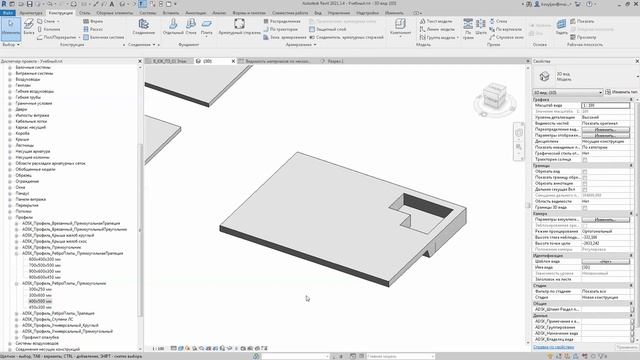640x360 pixels.
Task: Collapse ADSK_Профиль_РеброПлиты_ПрямоугольнаяТрапеция node
Action: point(17,253)
